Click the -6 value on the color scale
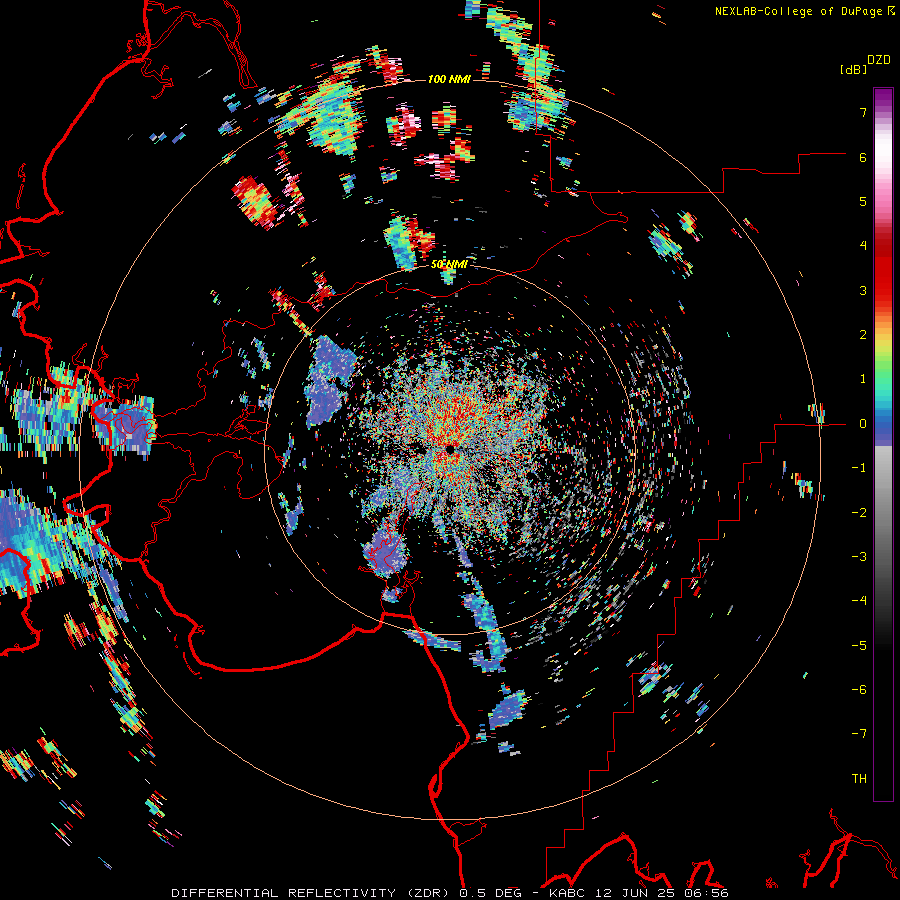Image resolution: width=900 pixels, height=900 pixels. tap(859, 690)
